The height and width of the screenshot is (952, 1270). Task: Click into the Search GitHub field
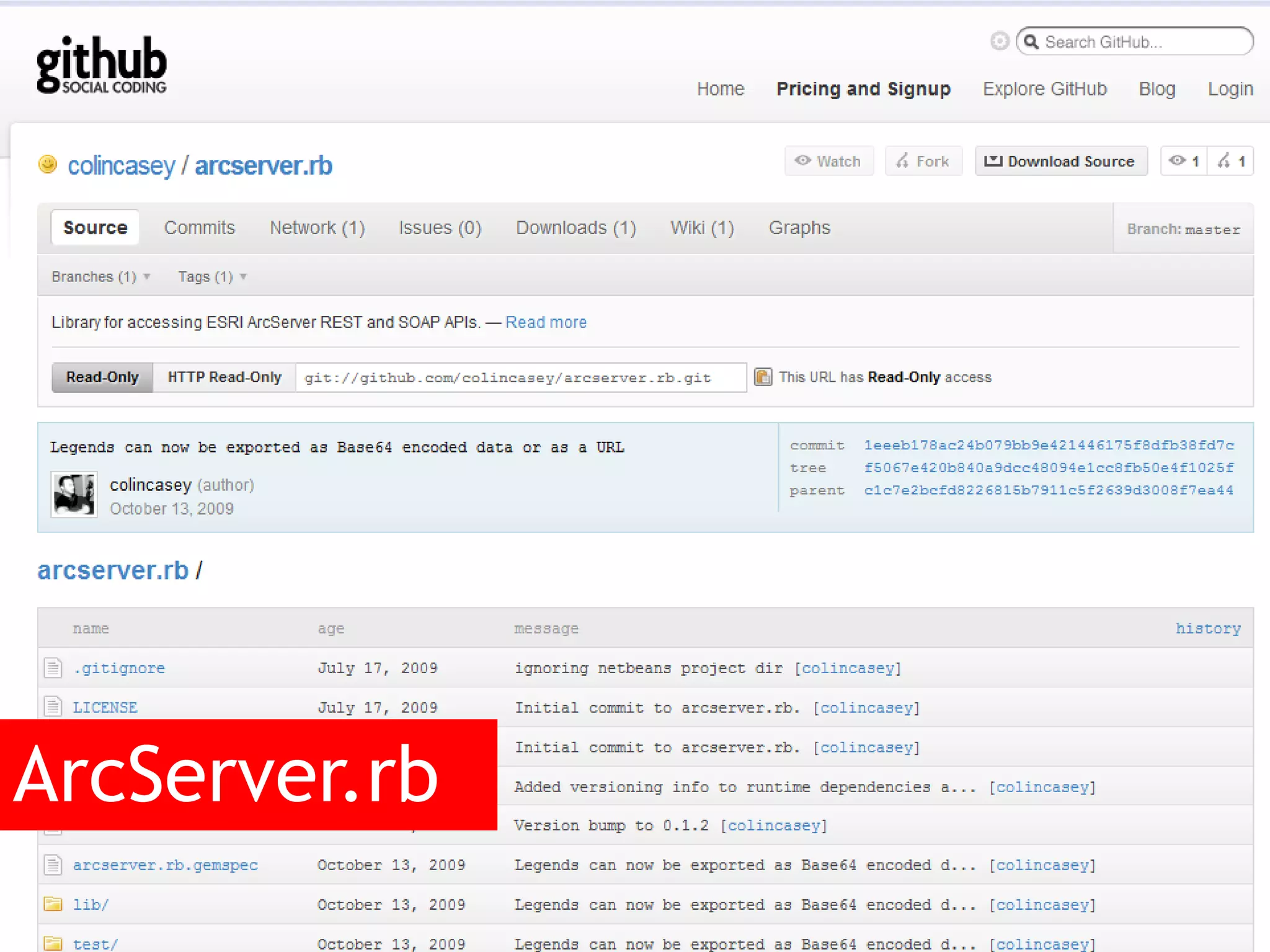[1135, 42]
